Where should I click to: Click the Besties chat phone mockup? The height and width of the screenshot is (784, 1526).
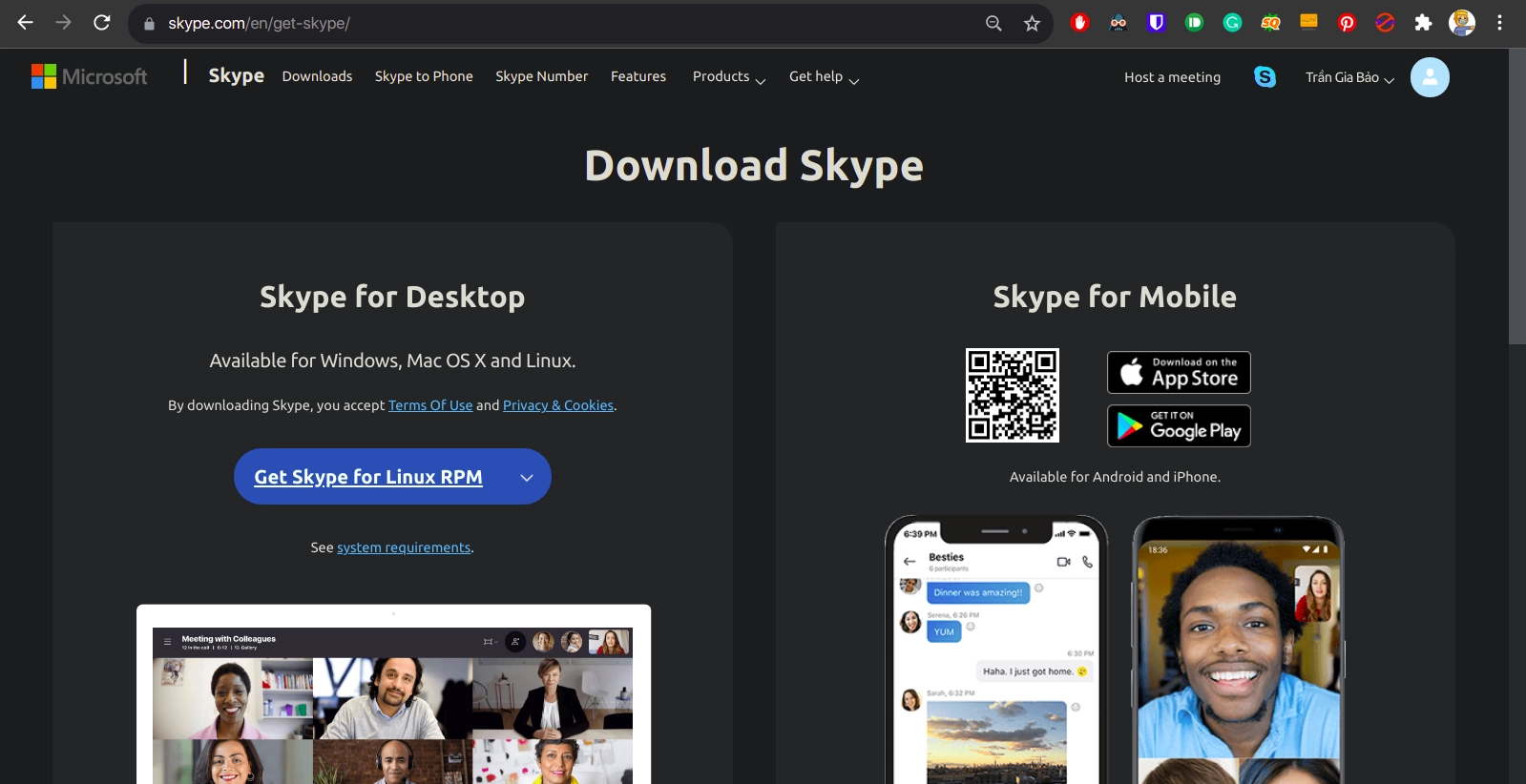[996, 650]
